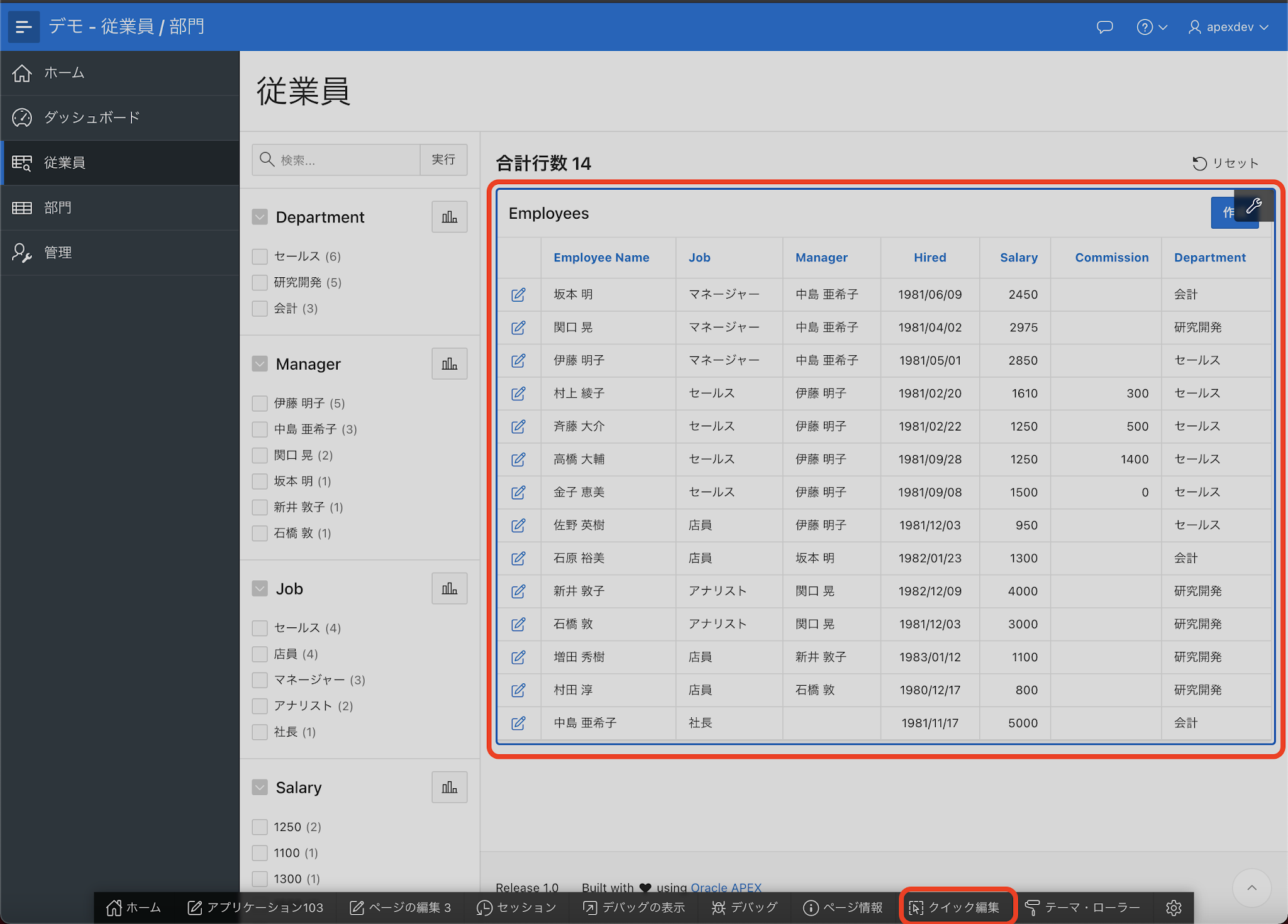Click the リセット reset button
Screen dimensions: 1288x924
[1225, 163]
